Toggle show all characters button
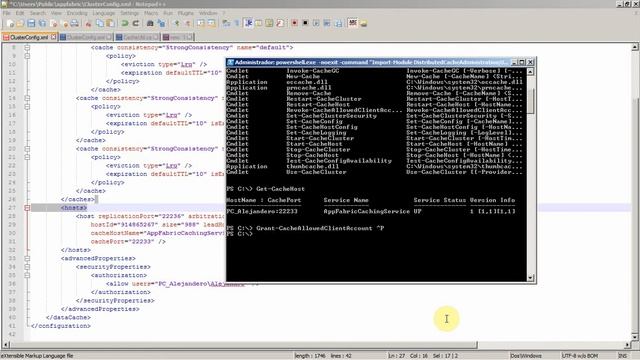The width and height of the screenshot is (640, 360). click(x=237, y=23)
